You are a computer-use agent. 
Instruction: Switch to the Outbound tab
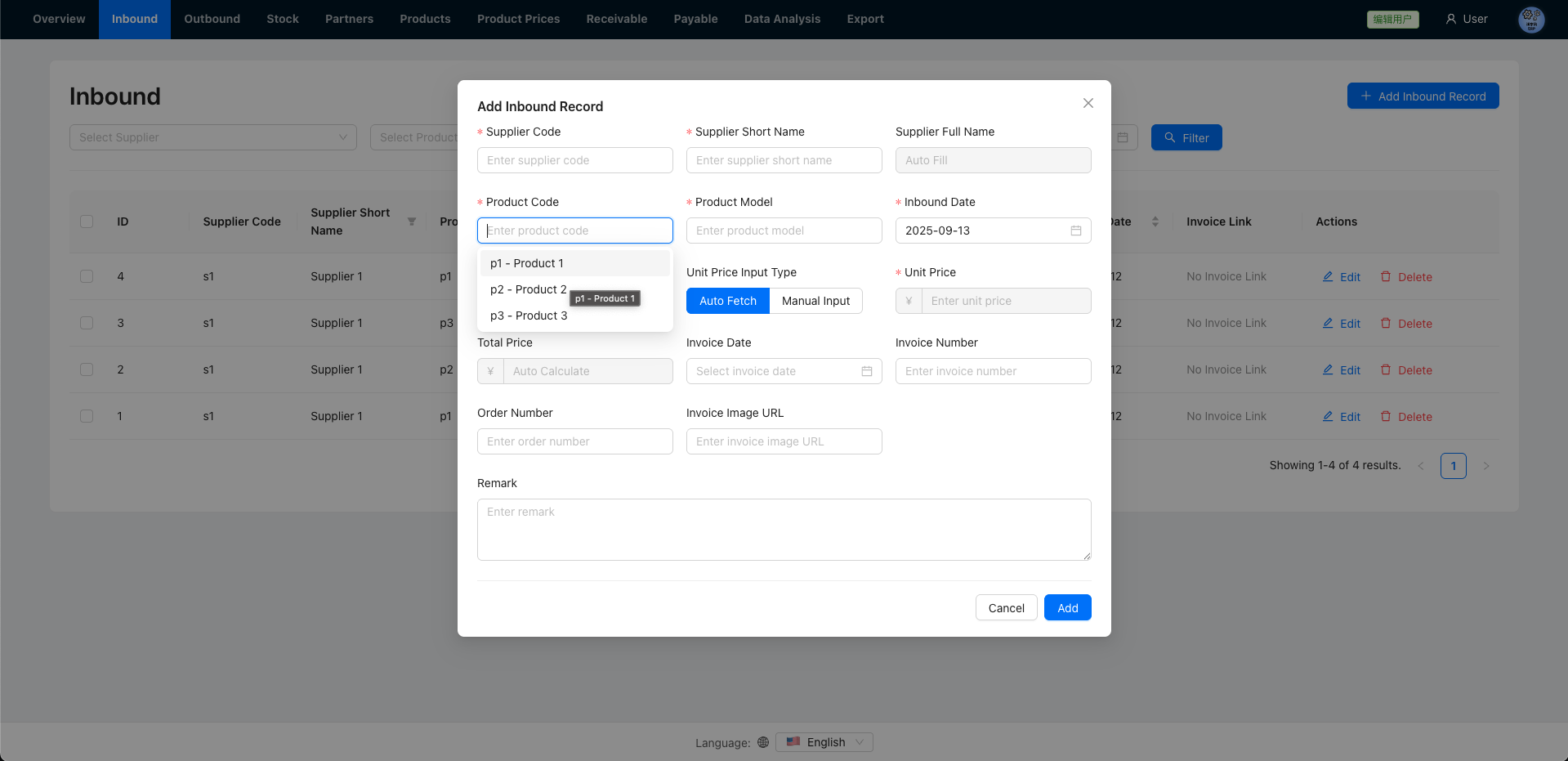coord(212,19)
